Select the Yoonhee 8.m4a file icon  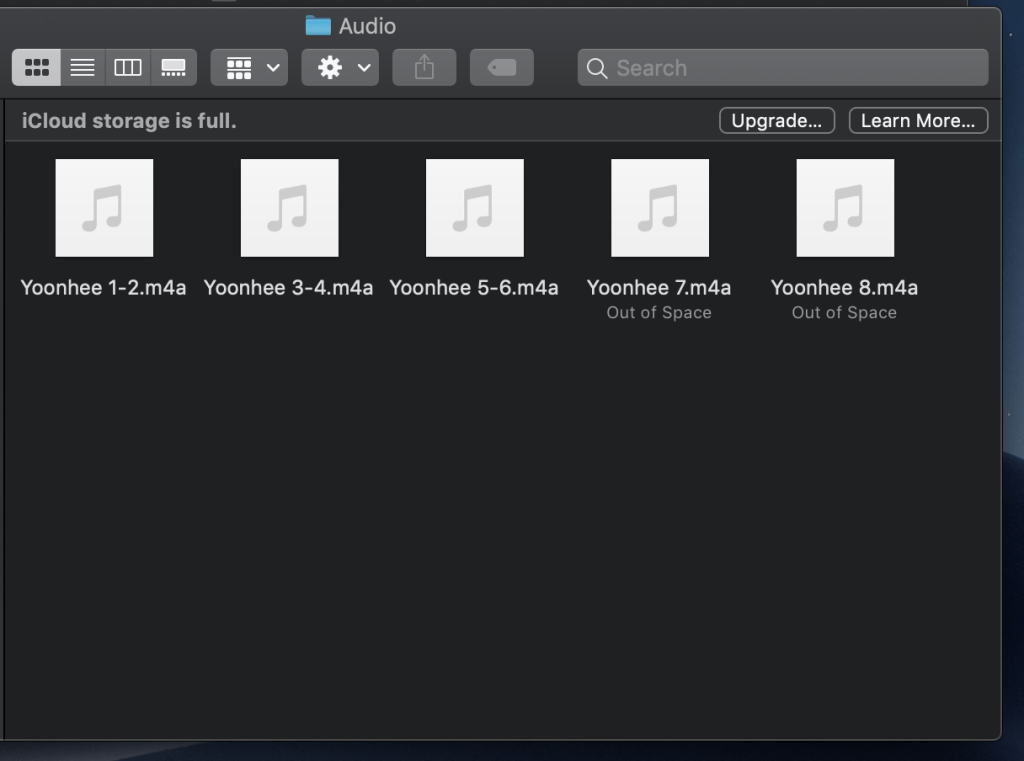pyautogui.click(x=845, y=208)
